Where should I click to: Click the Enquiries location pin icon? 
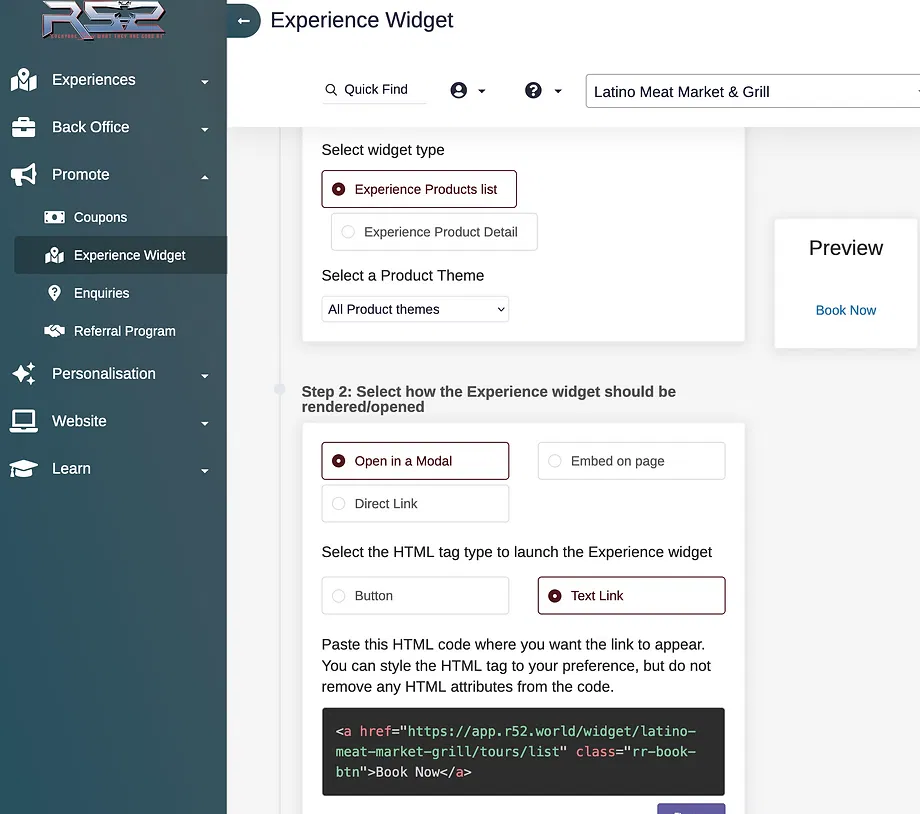tap(55, 293)
